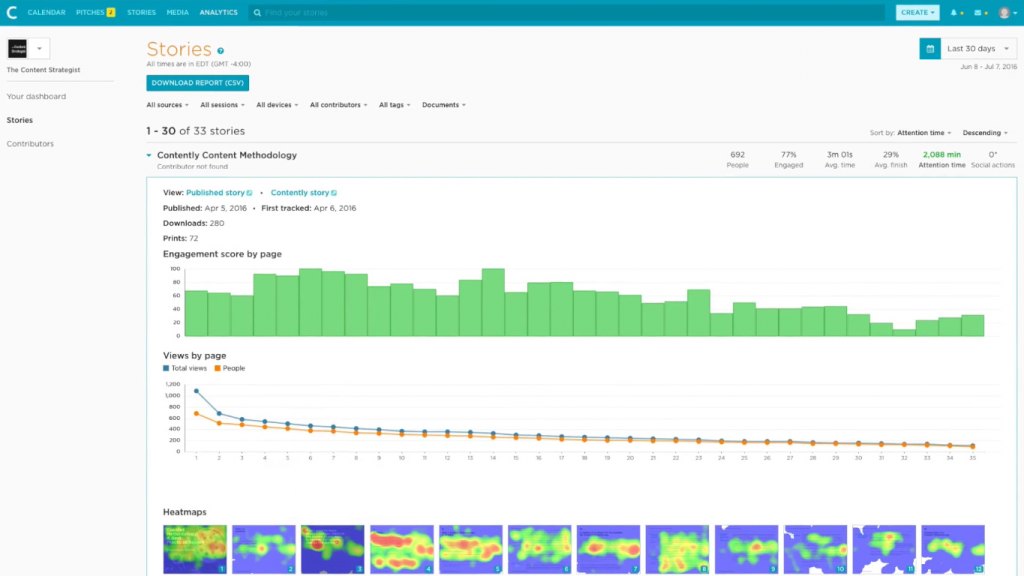Screen dimensions: 1024x576
Task: Open Your dashboard in the sidebar
Action: tap(36, 96)
